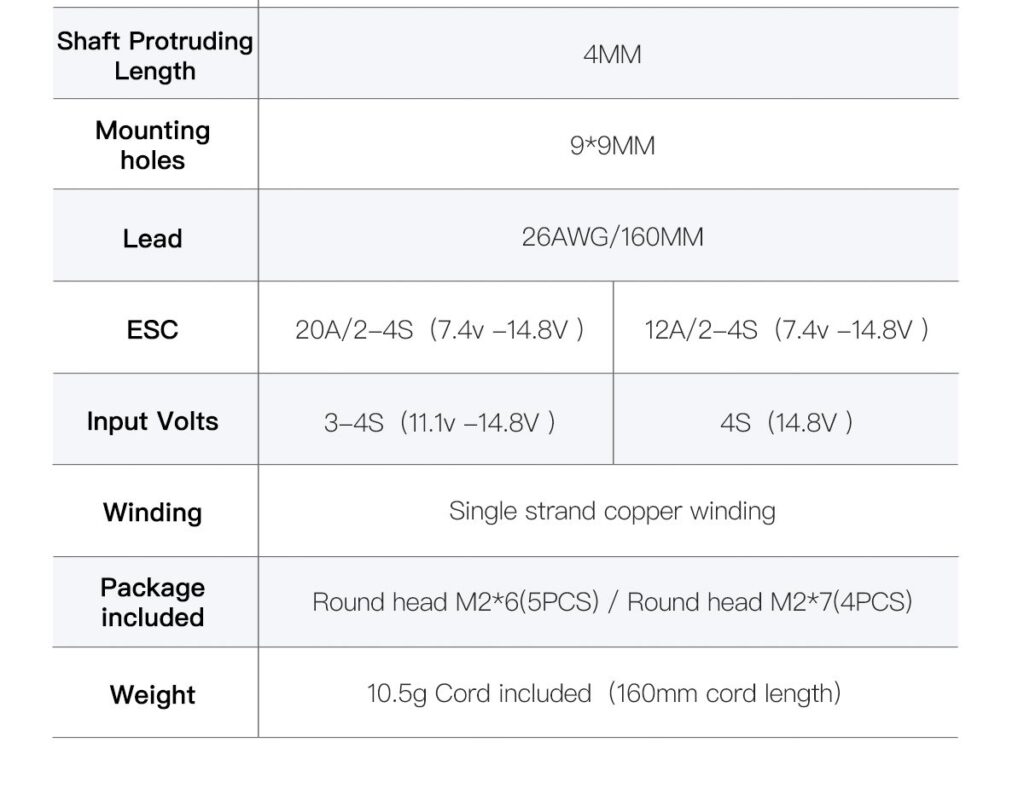Click the Weight row label
The height and width of the screenshot is (812, 1024).
click(x=153, y=694)
